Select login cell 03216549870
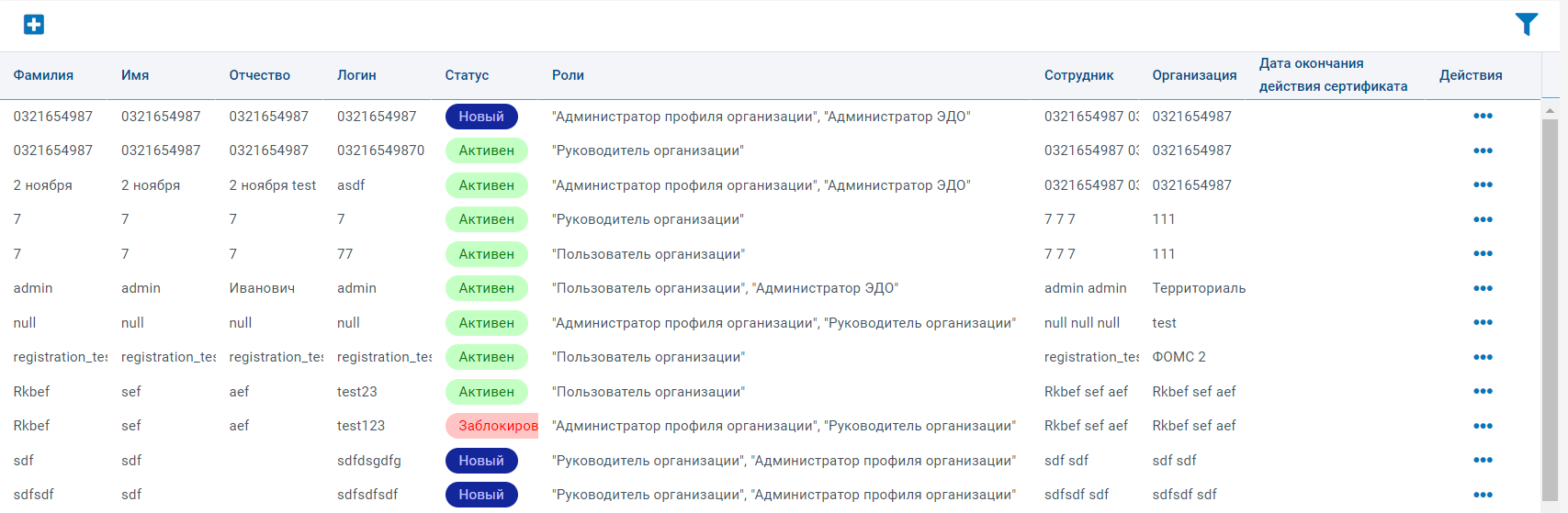1568x513 pixels. [380, 151]
